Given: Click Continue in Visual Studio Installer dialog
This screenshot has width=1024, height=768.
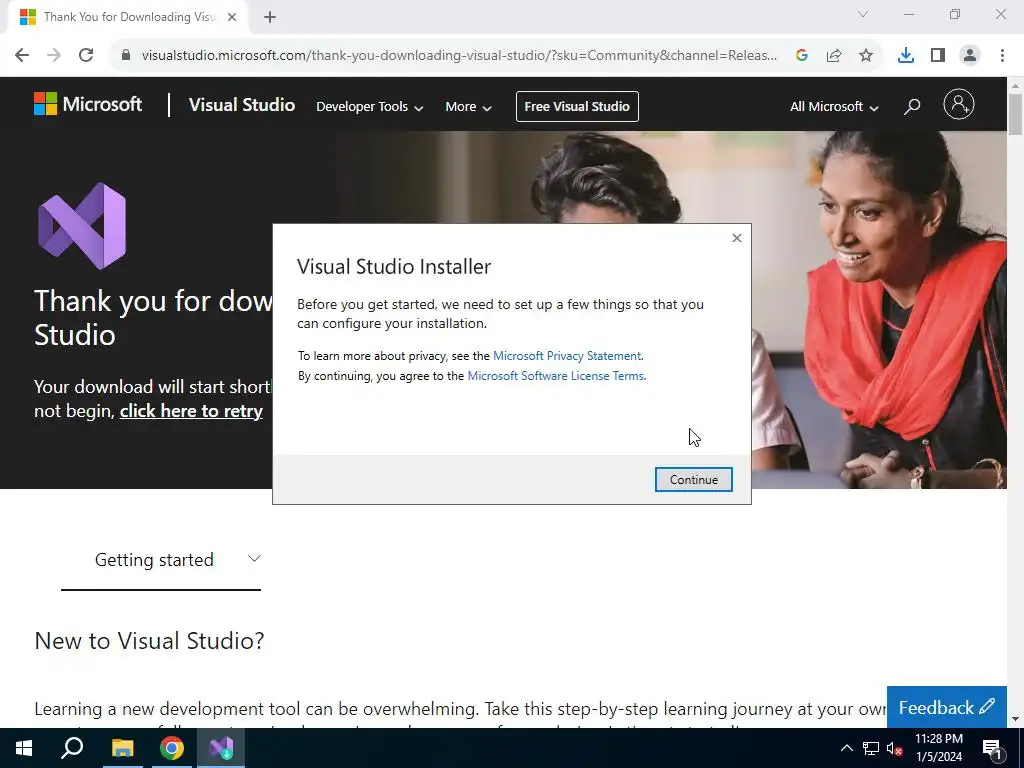Looking at the screenshot, I should coord(694,479).
